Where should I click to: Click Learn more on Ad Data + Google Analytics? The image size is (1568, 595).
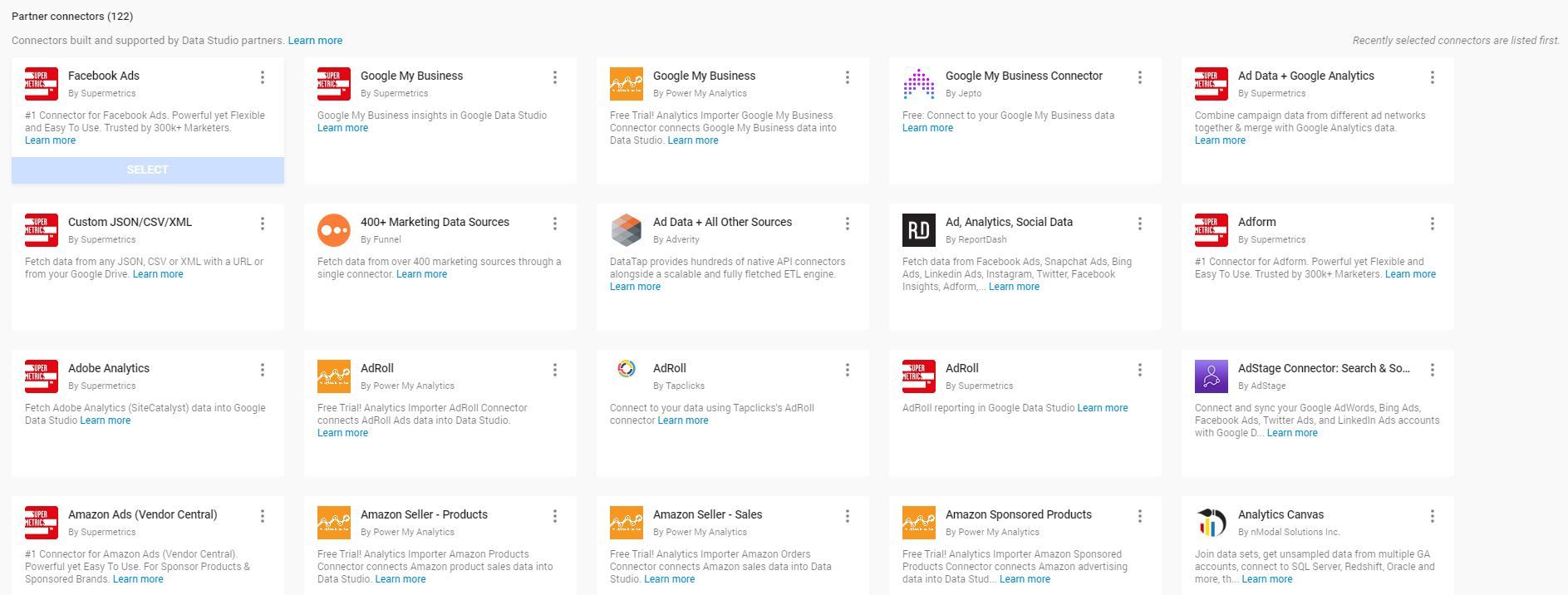[x=1220, y=140]
